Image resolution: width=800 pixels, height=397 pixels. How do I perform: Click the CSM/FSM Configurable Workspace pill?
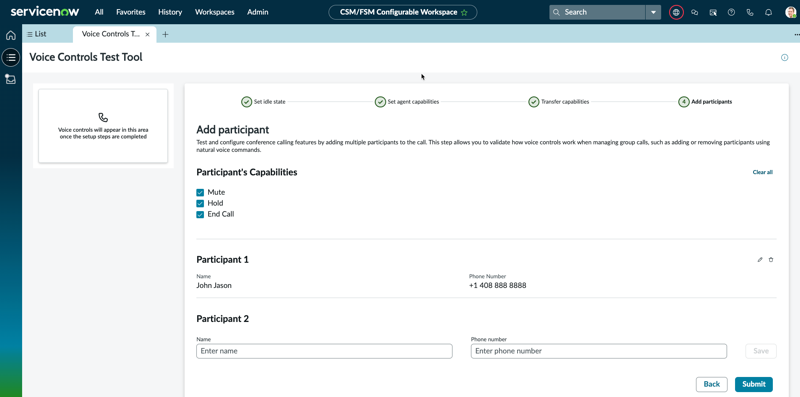click(403, 12)
